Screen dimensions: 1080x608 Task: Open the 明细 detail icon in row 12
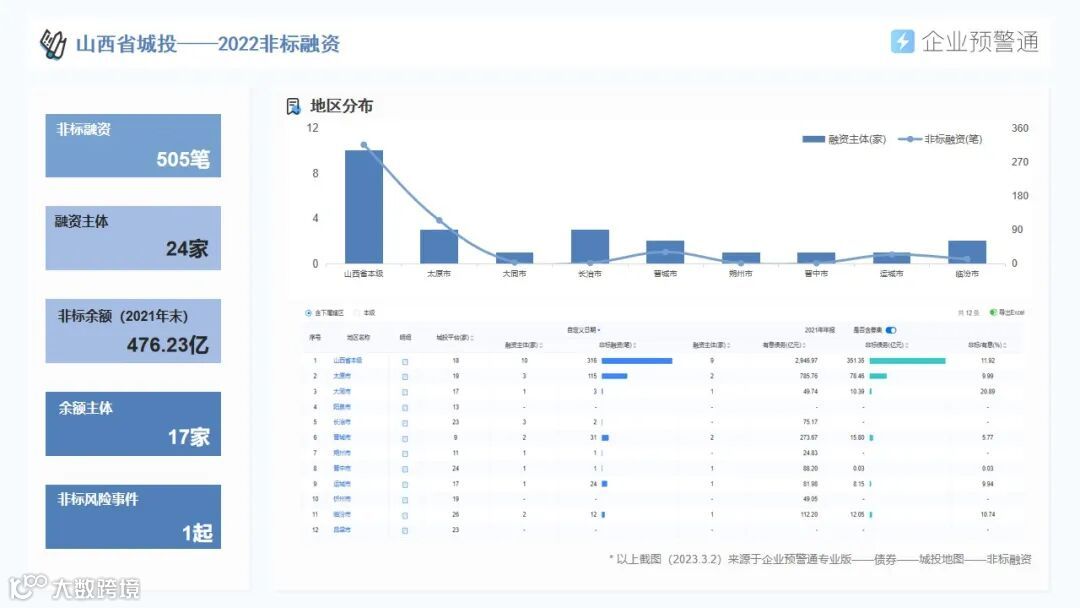405,531
